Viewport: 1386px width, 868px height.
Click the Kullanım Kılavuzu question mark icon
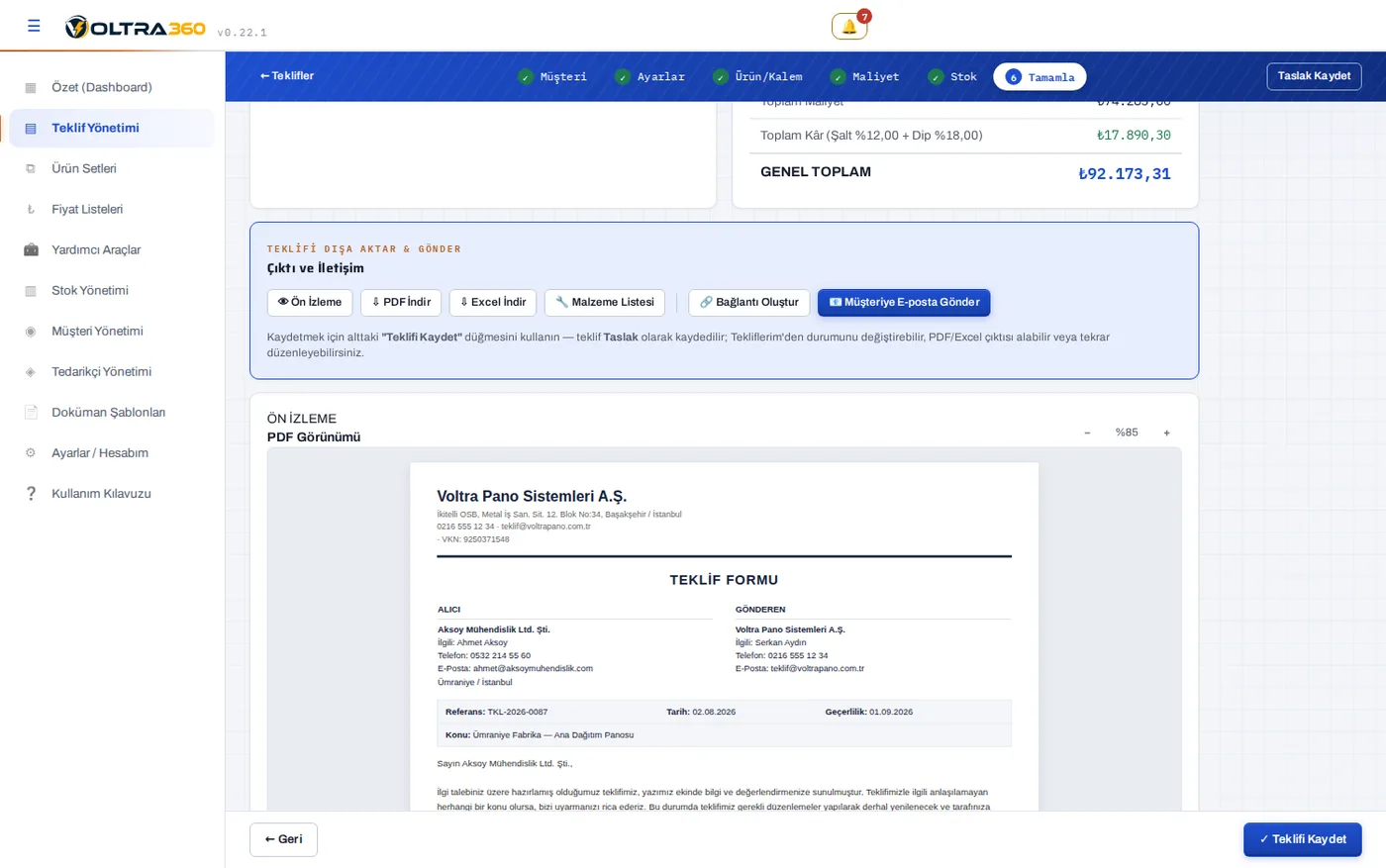tap(31, 493)
